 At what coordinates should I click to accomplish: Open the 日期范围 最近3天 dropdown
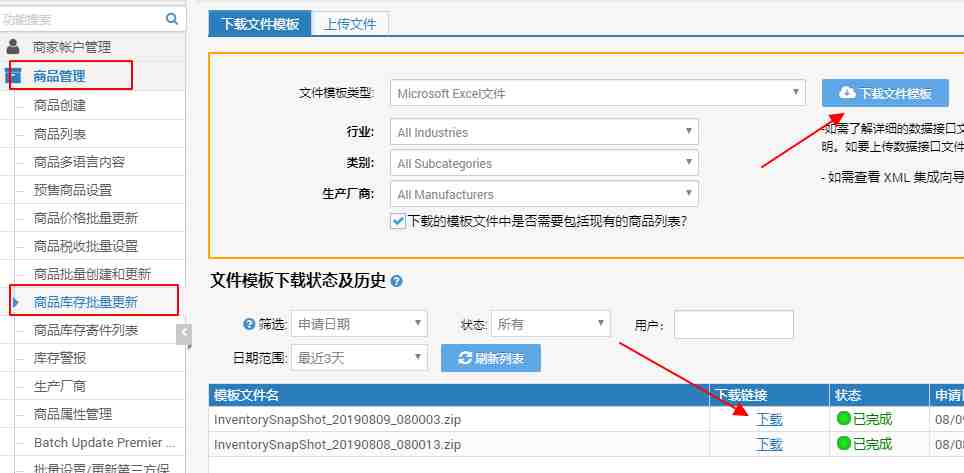(360, 358)
